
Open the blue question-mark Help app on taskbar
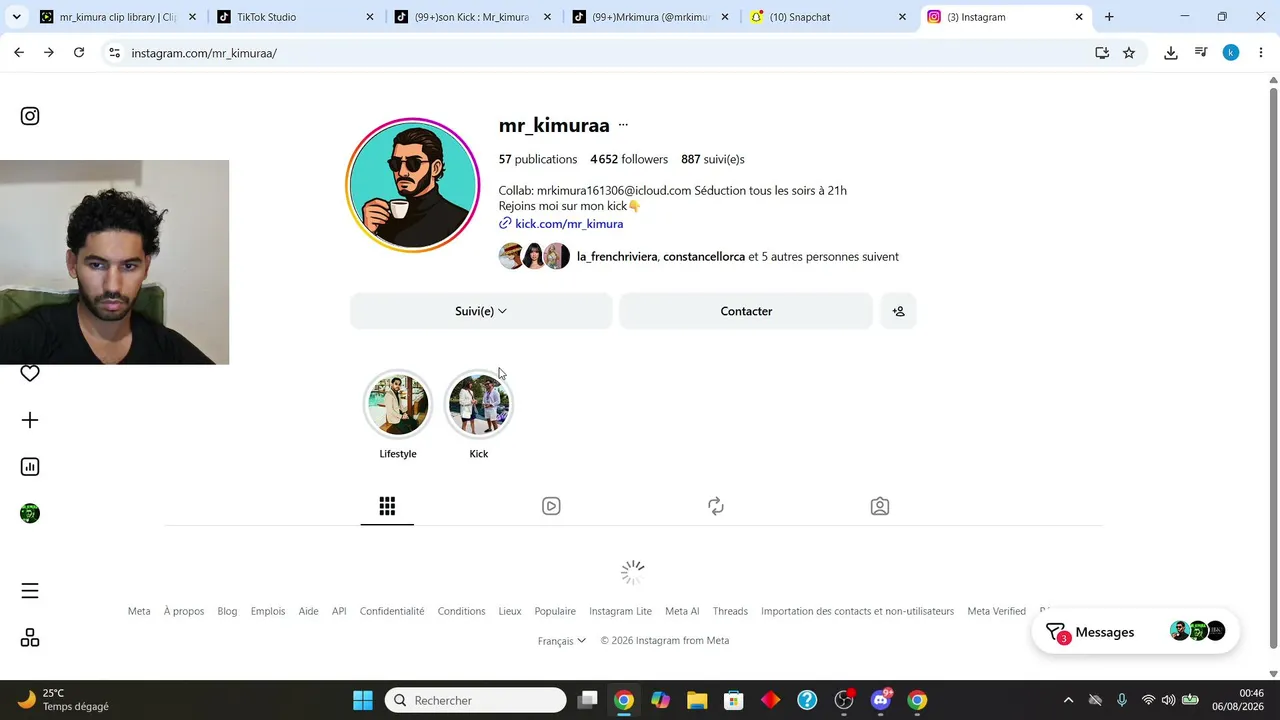point(807,700)
